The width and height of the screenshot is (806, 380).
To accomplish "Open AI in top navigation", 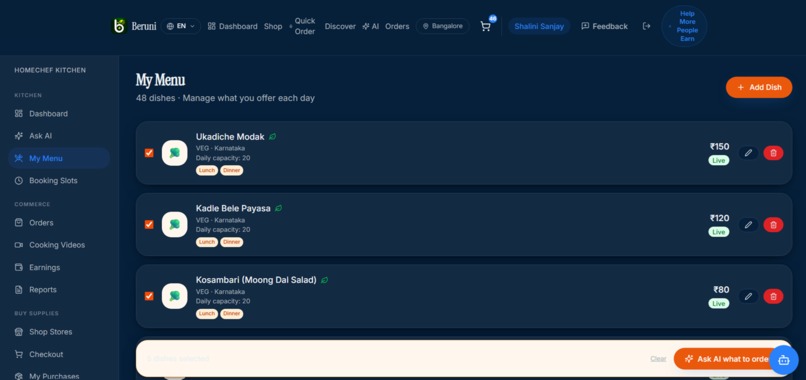I will [371, 26].
